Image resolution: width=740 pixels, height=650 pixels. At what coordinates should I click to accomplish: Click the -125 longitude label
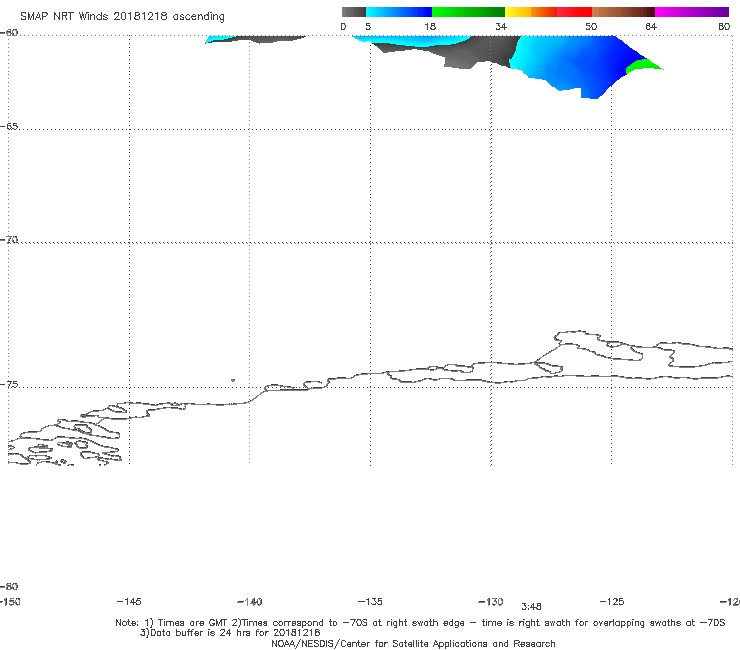point(612,602)
